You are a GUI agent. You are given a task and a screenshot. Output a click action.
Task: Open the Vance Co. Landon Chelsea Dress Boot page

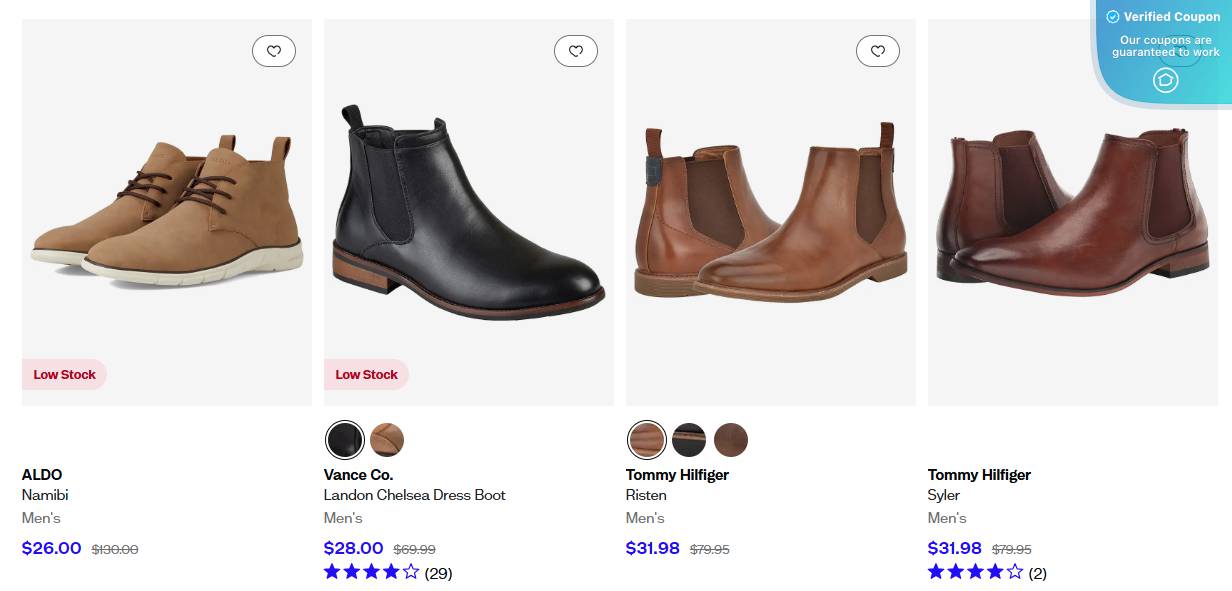(x=414, y=495)
